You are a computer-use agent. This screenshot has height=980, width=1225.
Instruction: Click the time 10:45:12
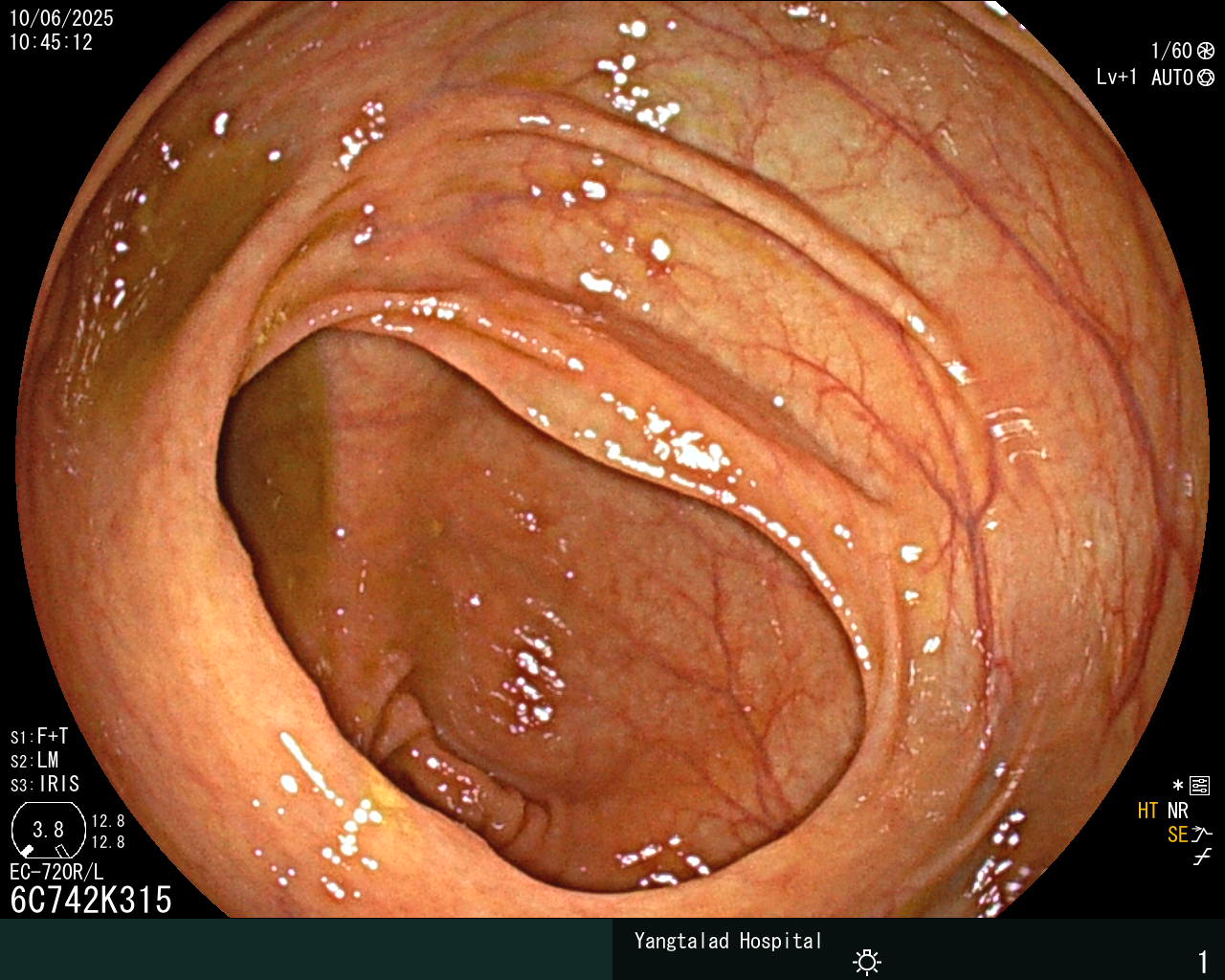(51, 42)
